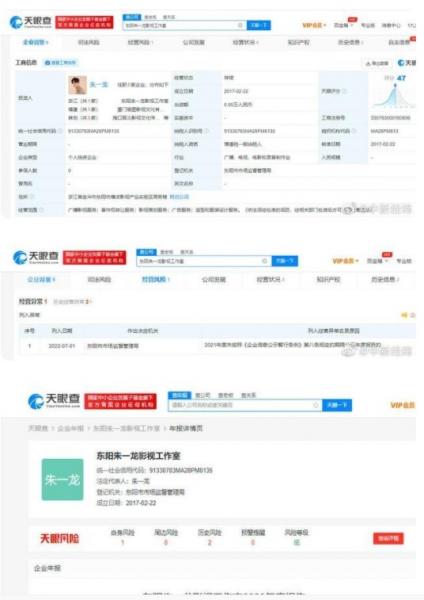This screenshot has height=600, width=424.
Task: Select the 历史信息 tab in the middle panel
Action: 385,279
